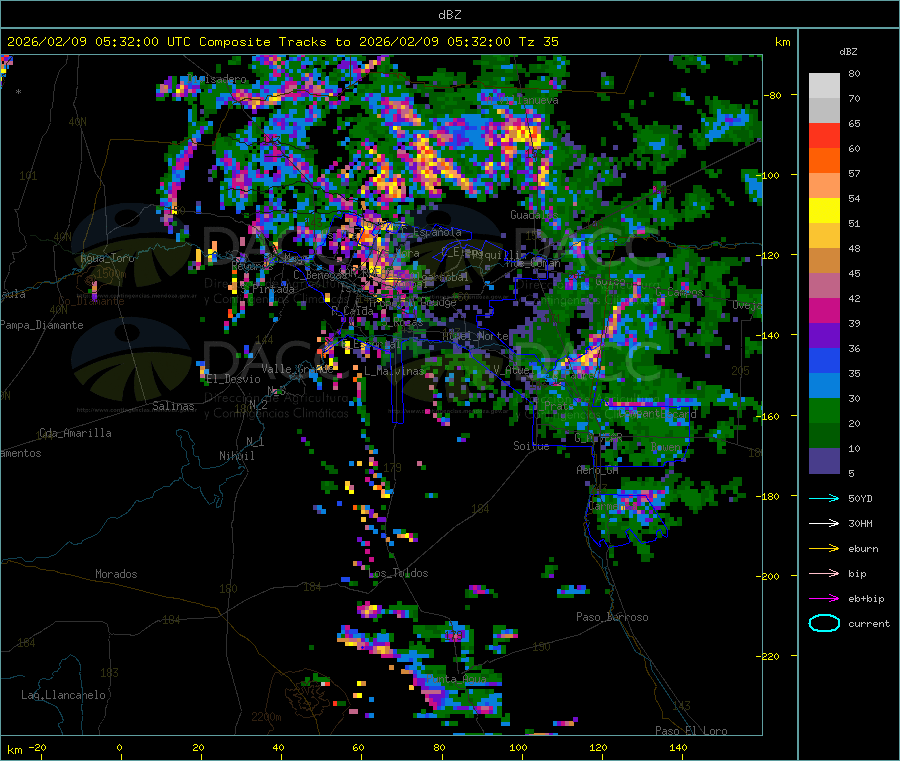
Task: Click the magenta eb+bip track arrow
Action: [x=824, y=598]
